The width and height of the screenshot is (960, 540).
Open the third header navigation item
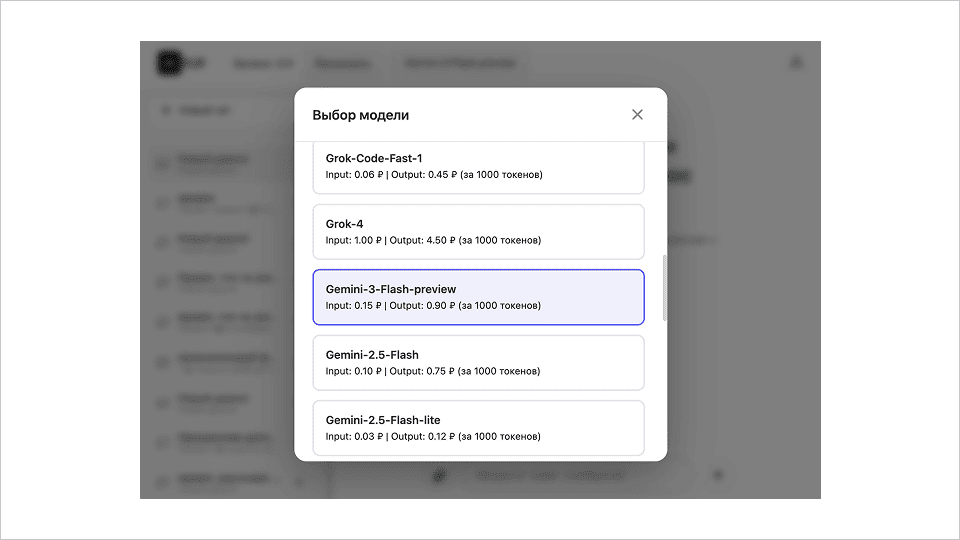460,64
